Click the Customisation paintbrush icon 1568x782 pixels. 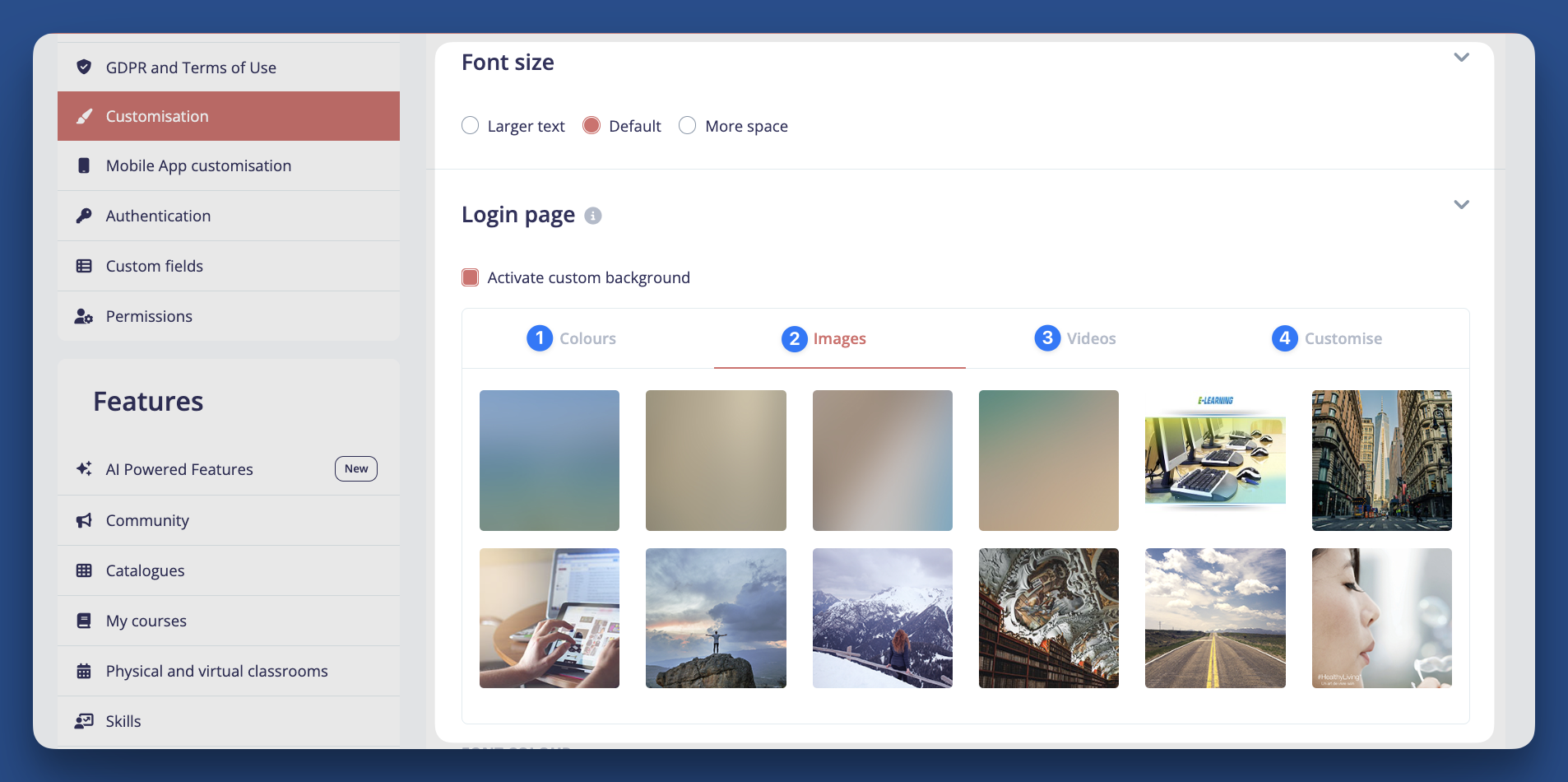coord(84,116)
